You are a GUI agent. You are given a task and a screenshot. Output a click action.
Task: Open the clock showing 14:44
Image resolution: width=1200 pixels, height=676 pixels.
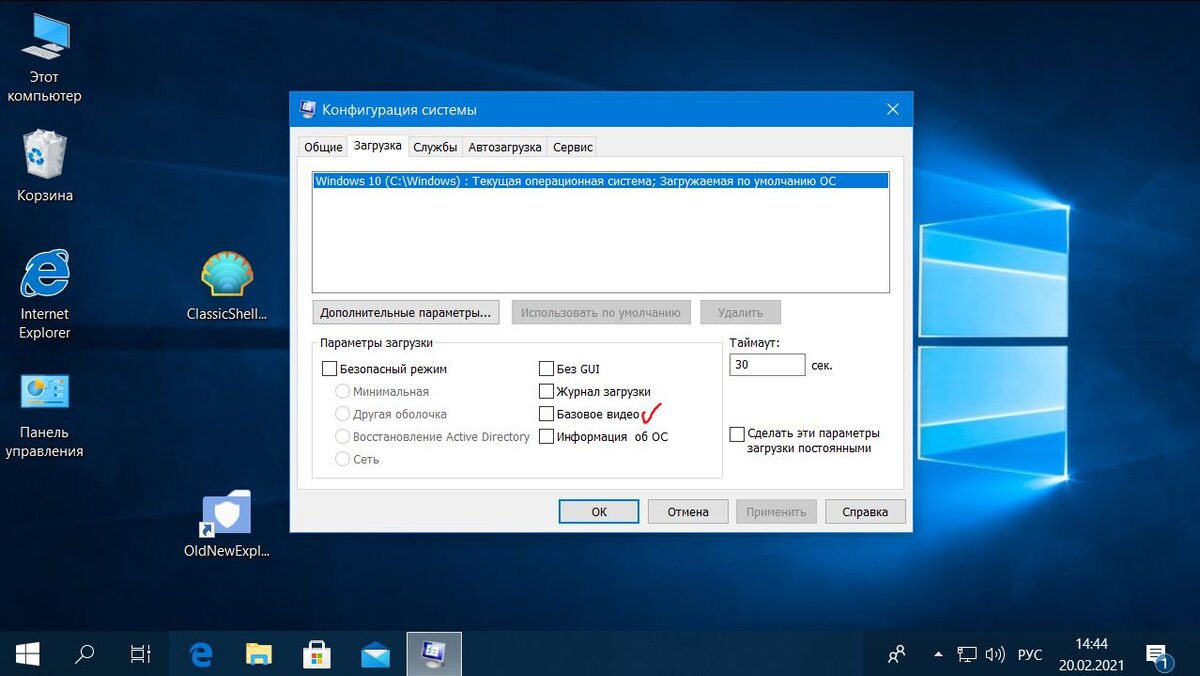click(x=1091, y=654)
